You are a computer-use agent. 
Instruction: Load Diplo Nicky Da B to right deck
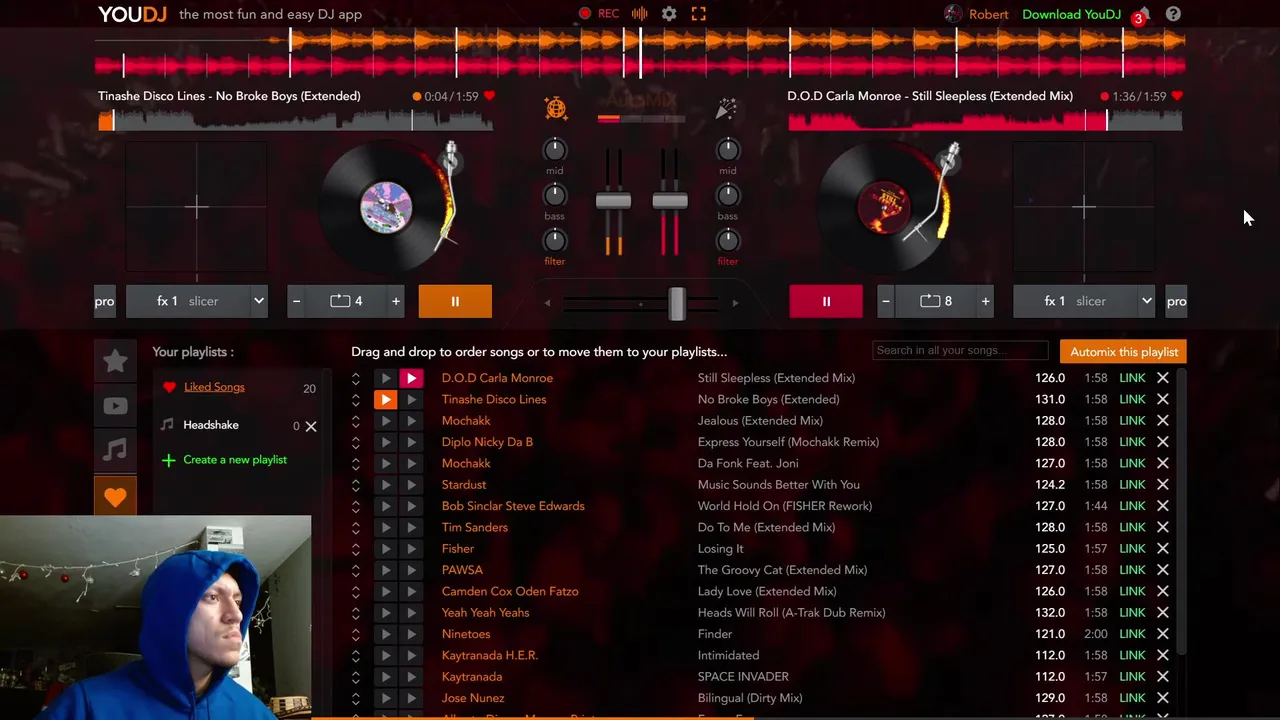411,442
